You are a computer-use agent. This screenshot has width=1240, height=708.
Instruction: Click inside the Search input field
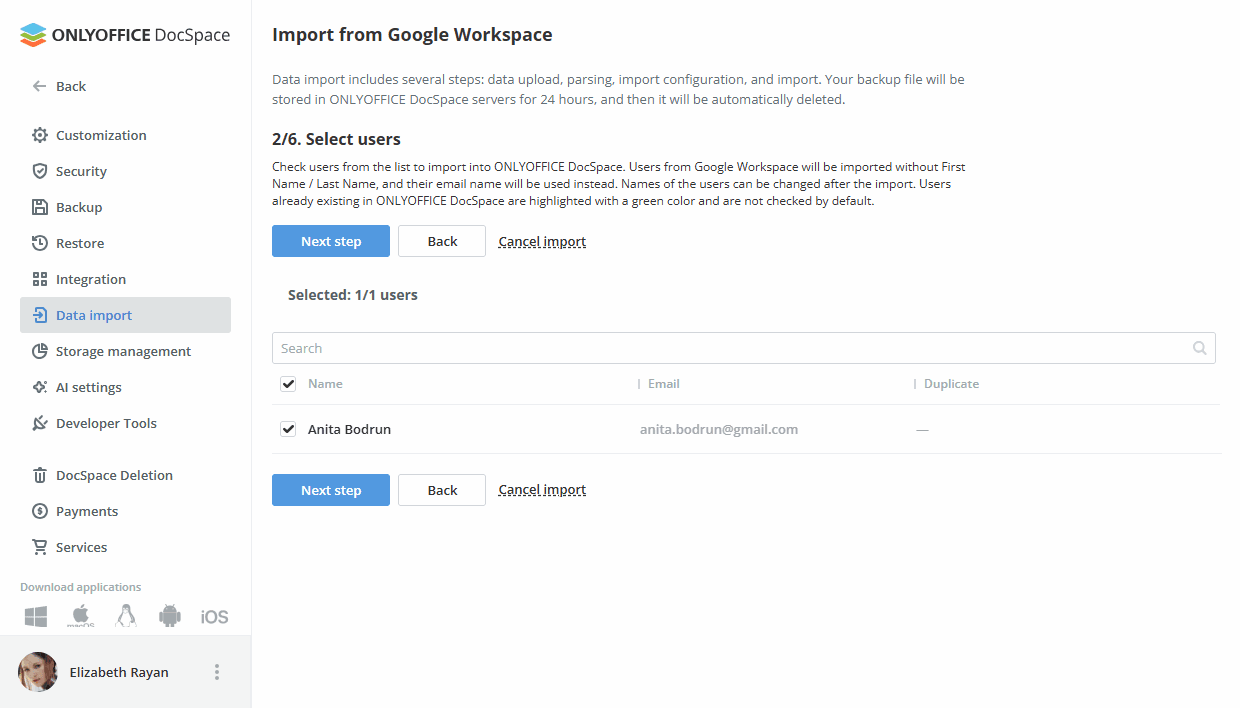(700, 347)
